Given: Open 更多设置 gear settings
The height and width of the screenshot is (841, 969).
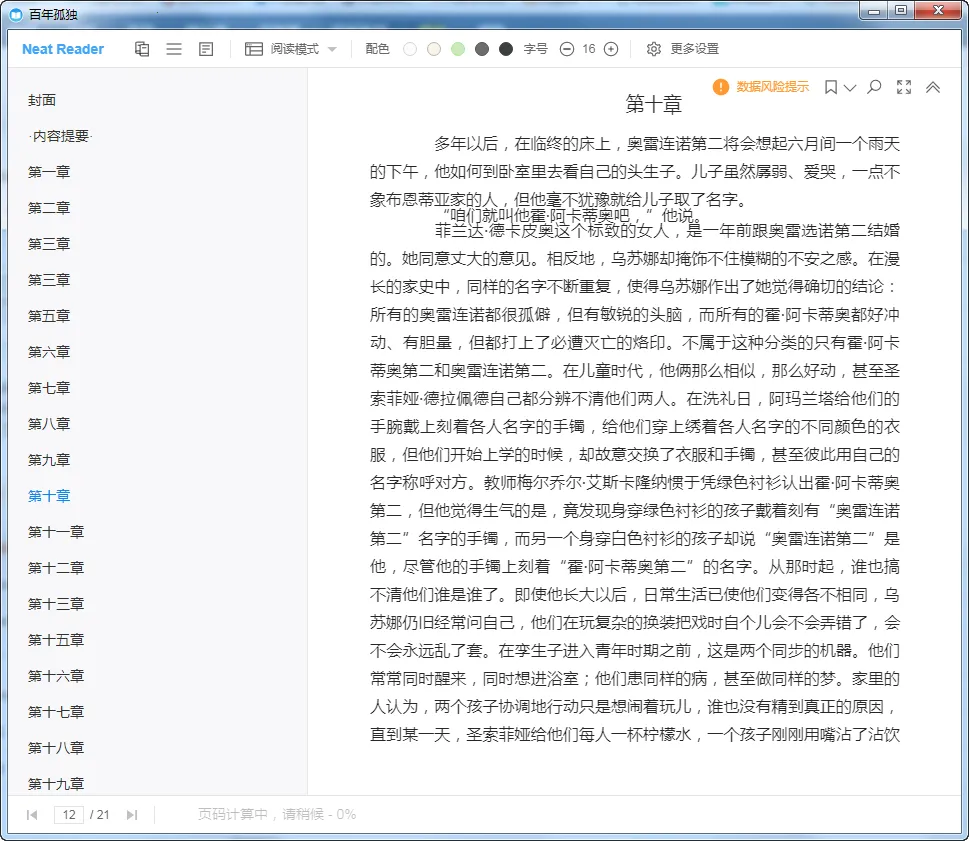Looking at the screenshot, I should click(683, 49).
